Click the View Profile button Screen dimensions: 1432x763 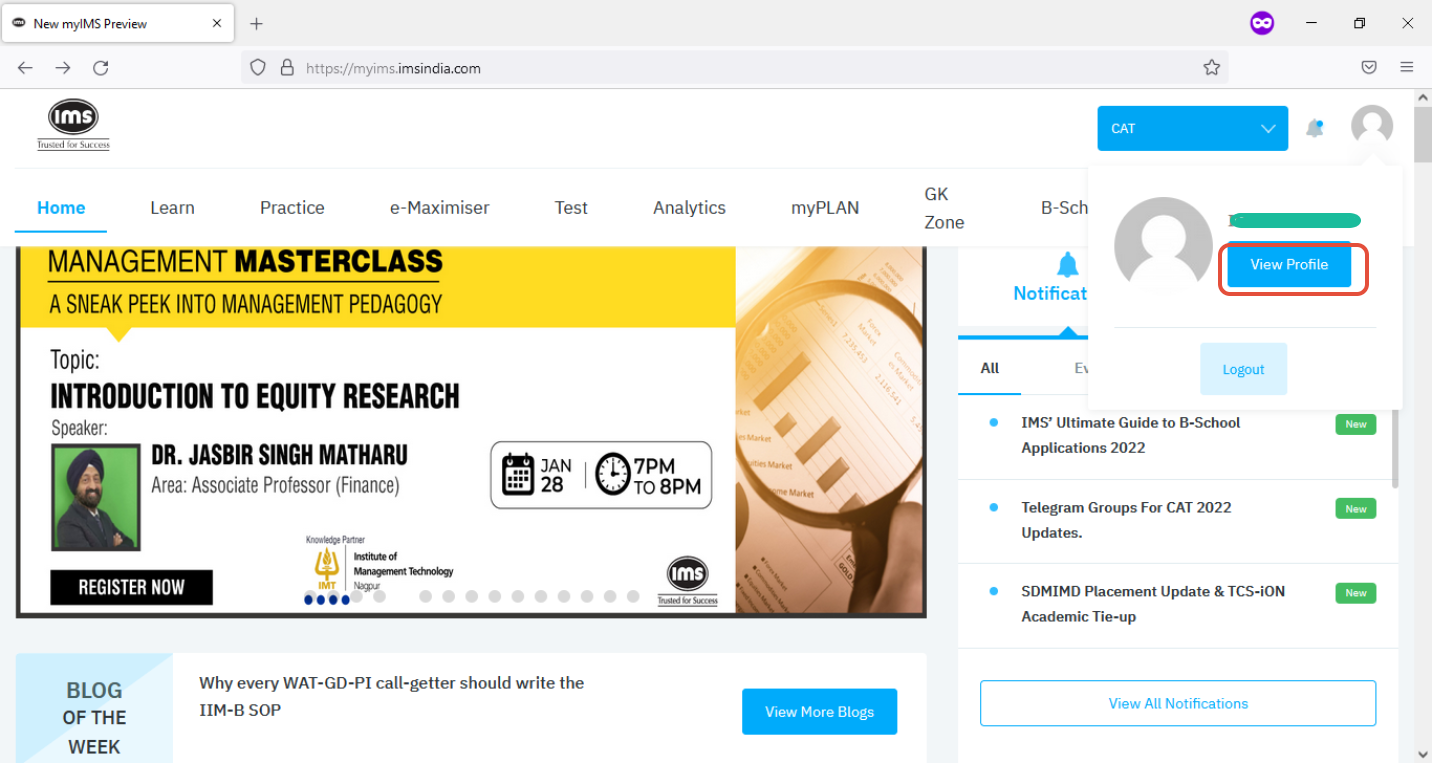pos(1289,265)
